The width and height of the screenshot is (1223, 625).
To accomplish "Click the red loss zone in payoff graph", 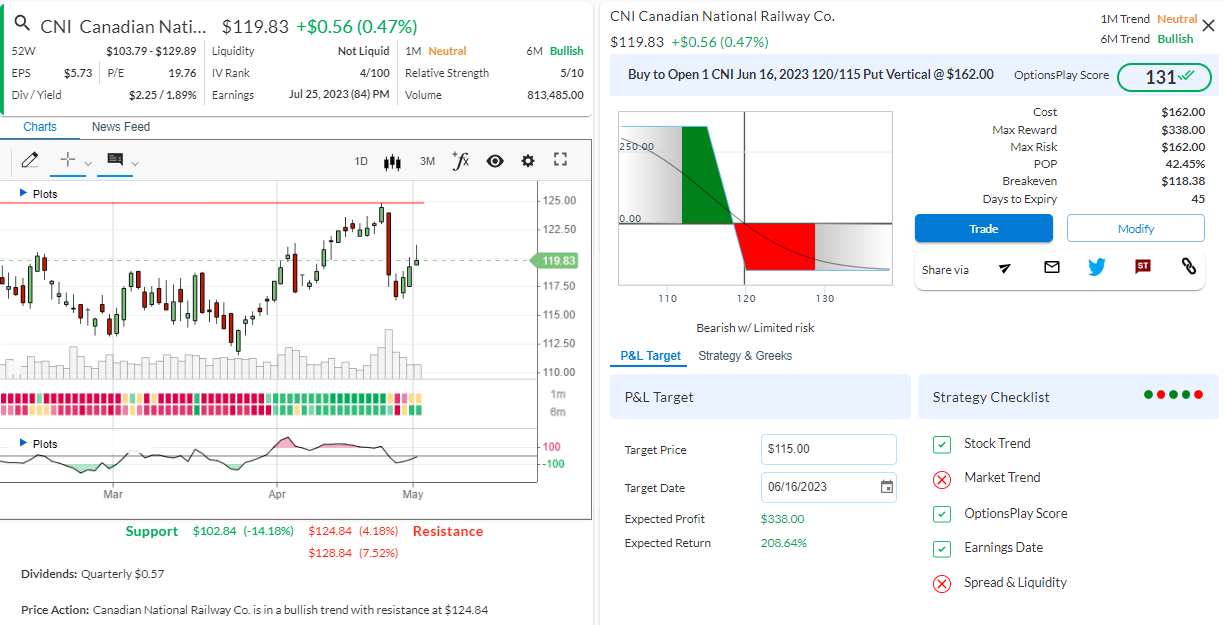I will [x=778, y=246].
